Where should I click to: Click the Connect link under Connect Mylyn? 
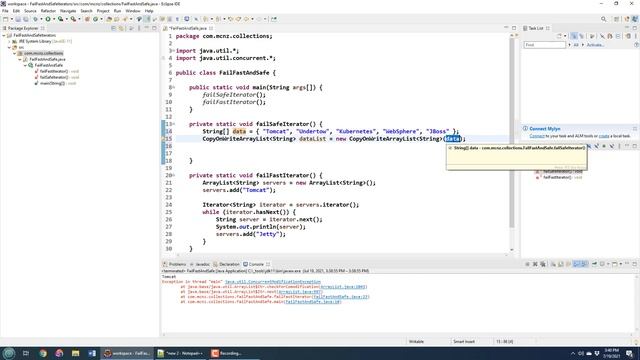click(x=537, y=136)
